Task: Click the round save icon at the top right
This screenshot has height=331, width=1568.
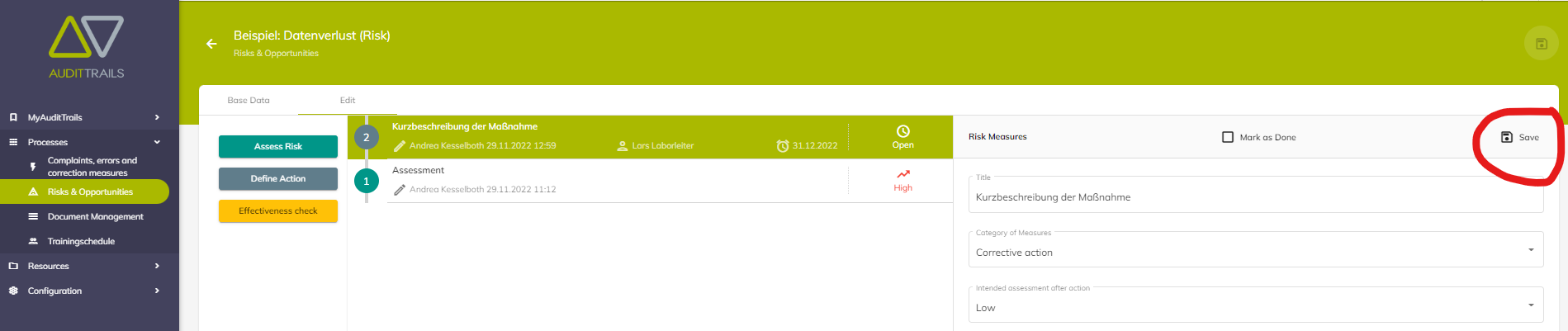Action: (1541, 44)
